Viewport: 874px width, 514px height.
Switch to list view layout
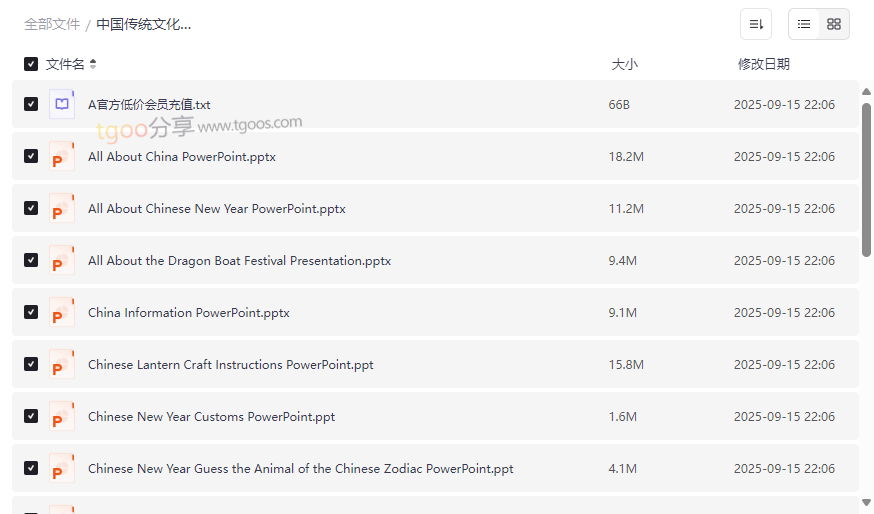804,24
